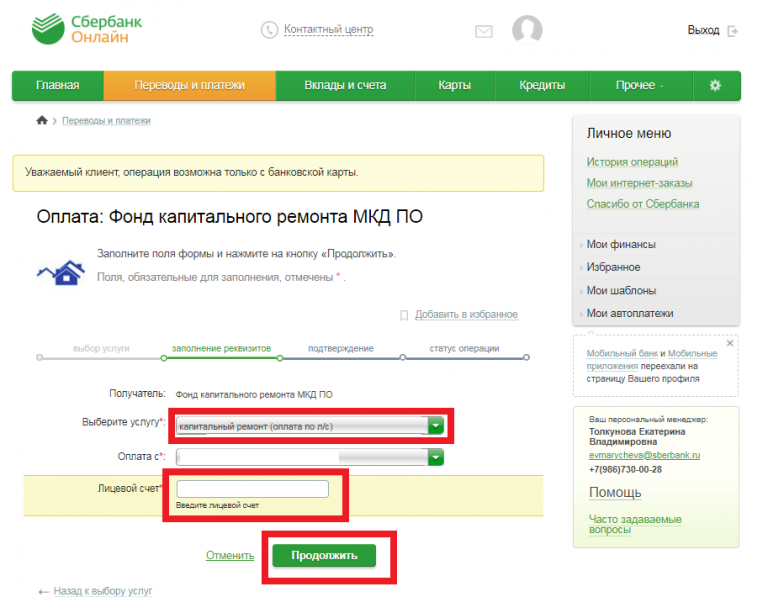Image resolution: width=768 pixels, height=613 pixels.
Task: Open История операций link
Action: point(632,162)
